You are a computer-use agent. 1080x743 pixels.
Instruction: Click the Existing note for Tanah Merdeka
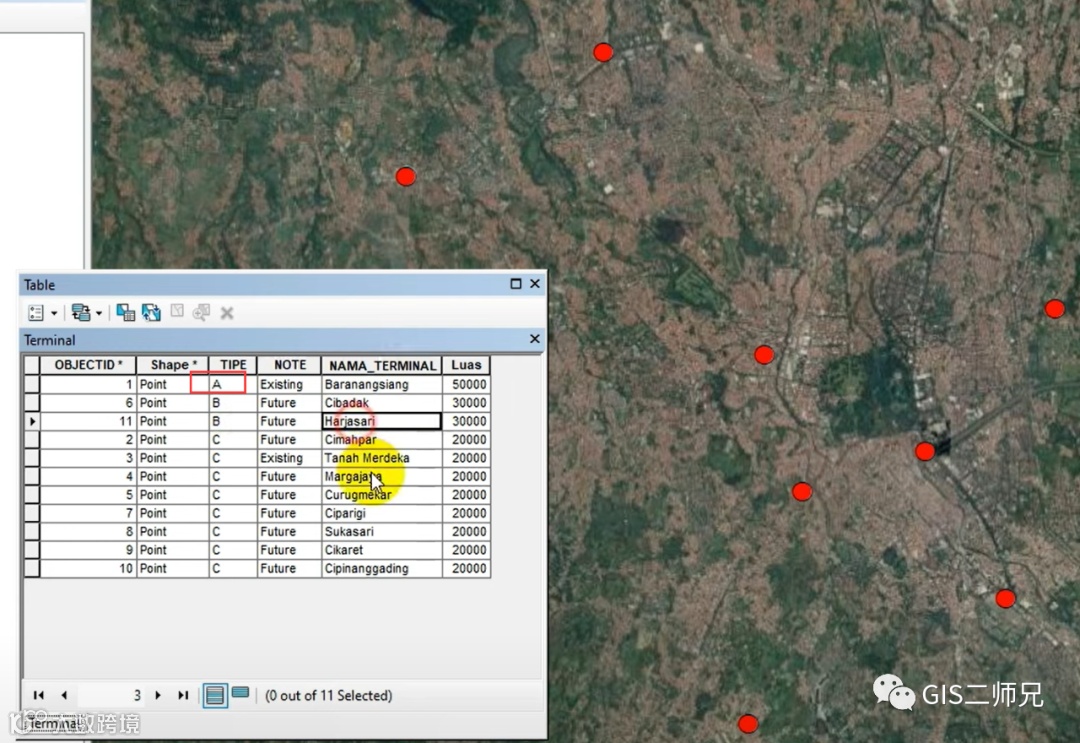289,458
